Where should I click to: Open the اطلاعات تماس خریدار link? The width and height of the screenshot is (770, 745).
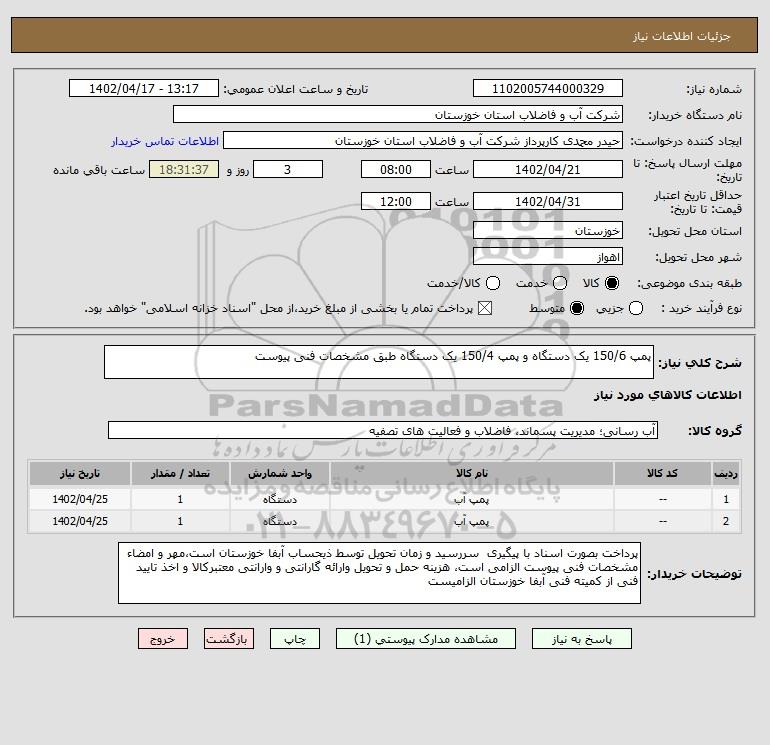(x=165, y=141)
